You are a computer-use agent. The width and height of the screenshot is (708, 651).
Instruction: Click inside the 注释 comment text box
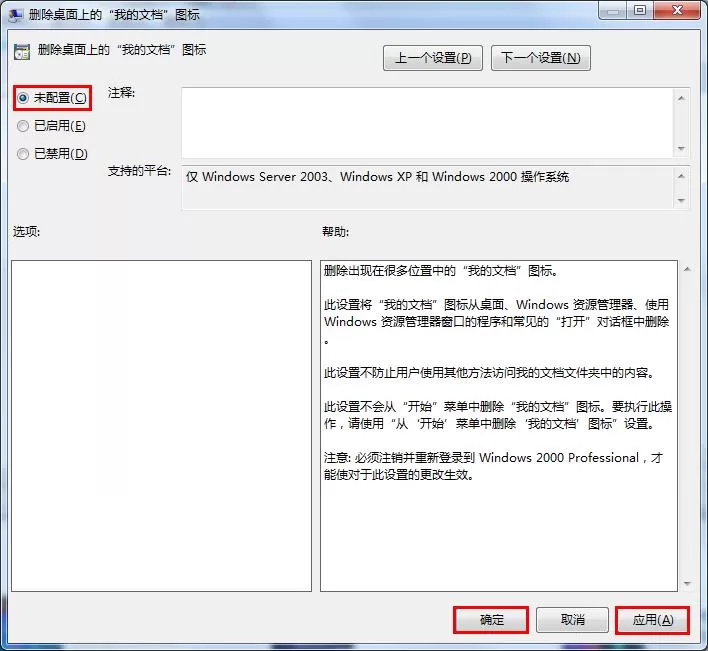(x=427, y=123)
